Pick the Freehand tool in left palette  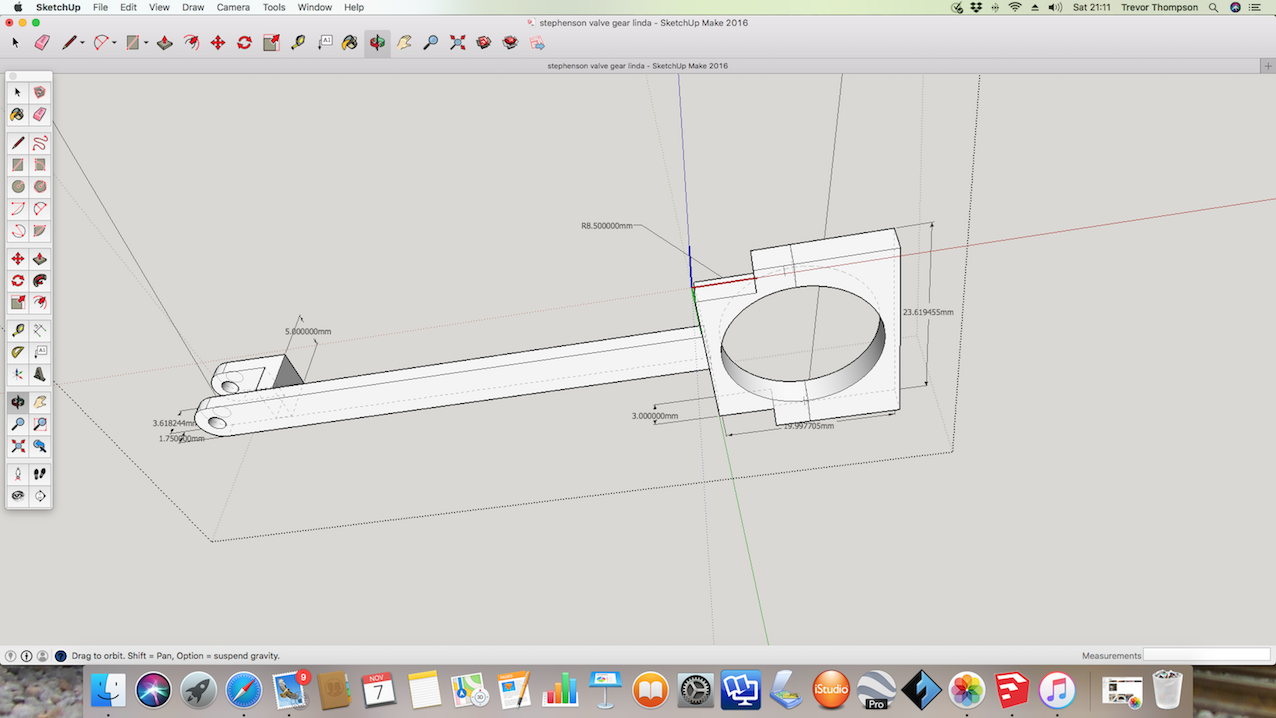tap(40, 143)
